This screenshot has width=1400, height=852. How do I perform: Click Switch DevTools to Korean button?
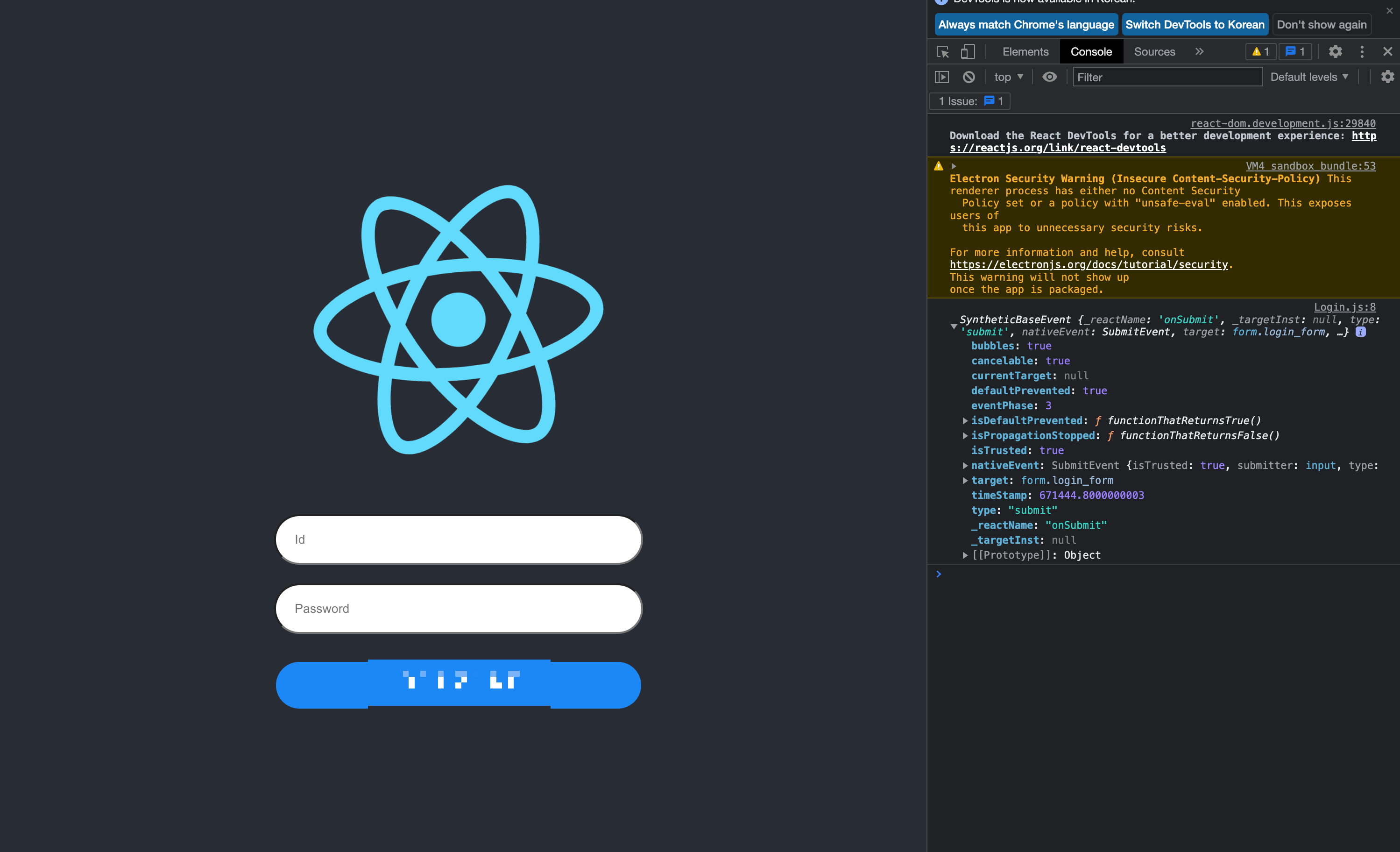coord(1195,24)
